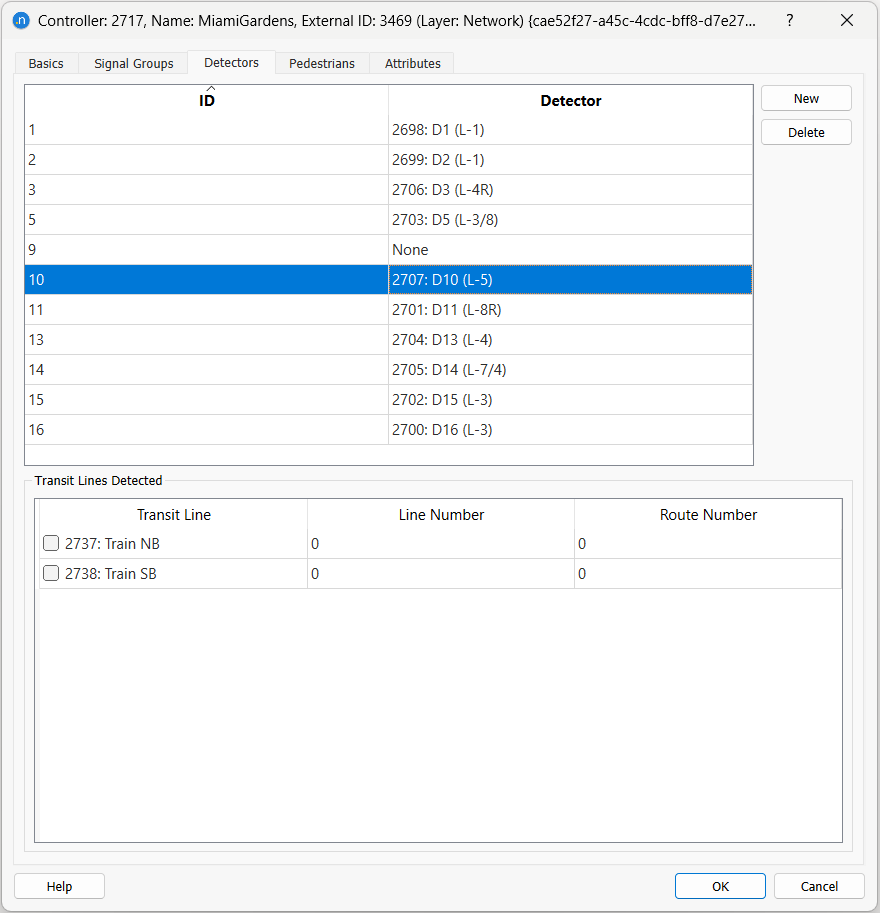This screenshot has height=913, width=880.
Task: Click the question mark help icon
Action: click(789, 20)
